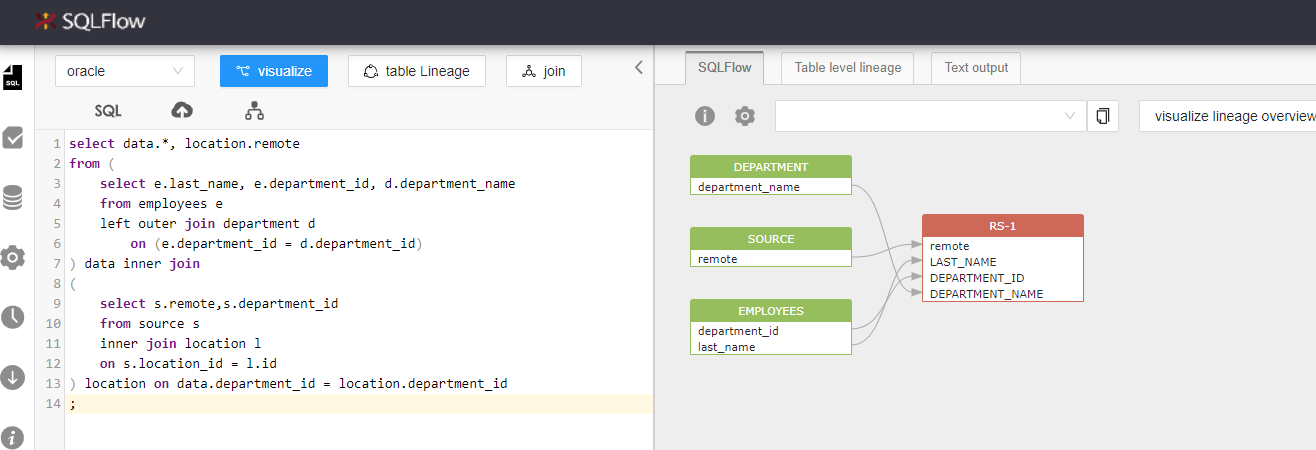This screenshot has width=1316, height=450.
Task: Click the cloud upload icon above editor
Action: pos(182,111)
